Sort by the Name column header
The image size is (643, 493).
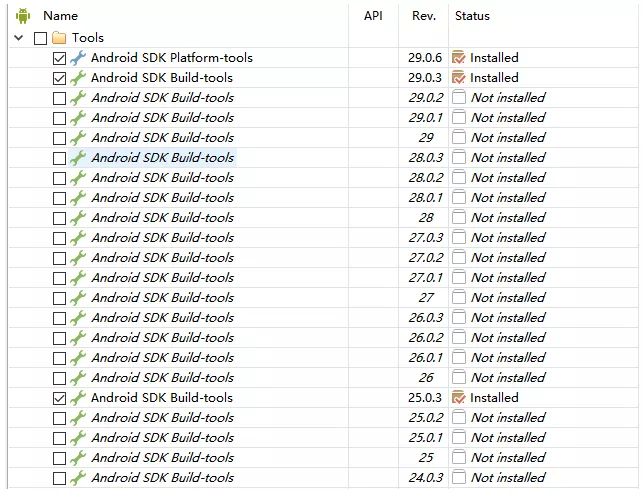point(61,16)
